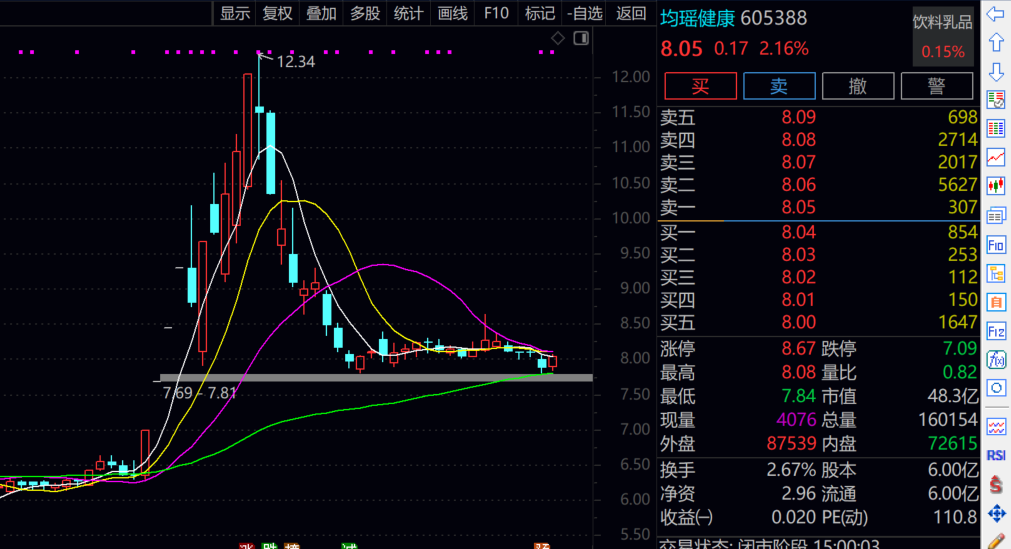Click the stock code 605388

774,18
